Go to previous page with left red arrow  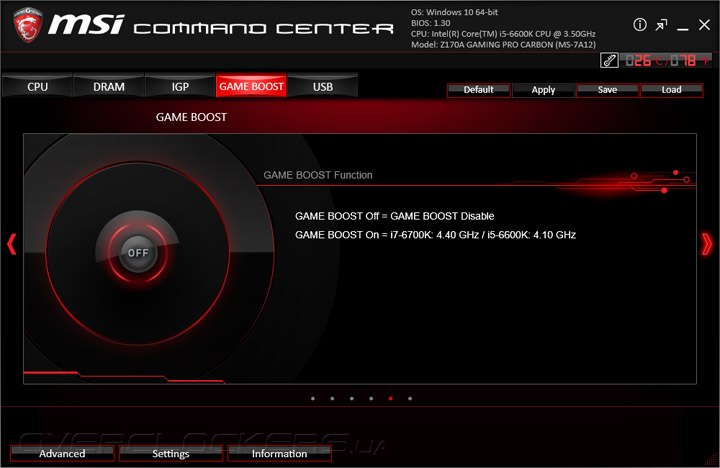tap(11, 244)
